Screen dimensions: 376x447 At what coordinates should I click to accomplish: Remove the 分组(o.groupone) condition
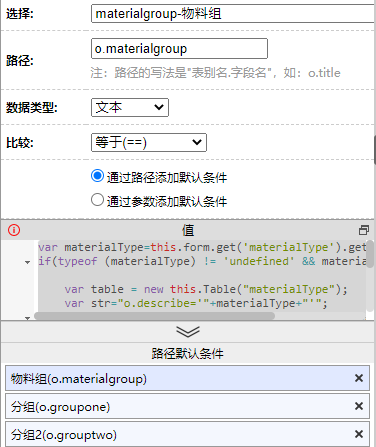click(x=359, y=406)
